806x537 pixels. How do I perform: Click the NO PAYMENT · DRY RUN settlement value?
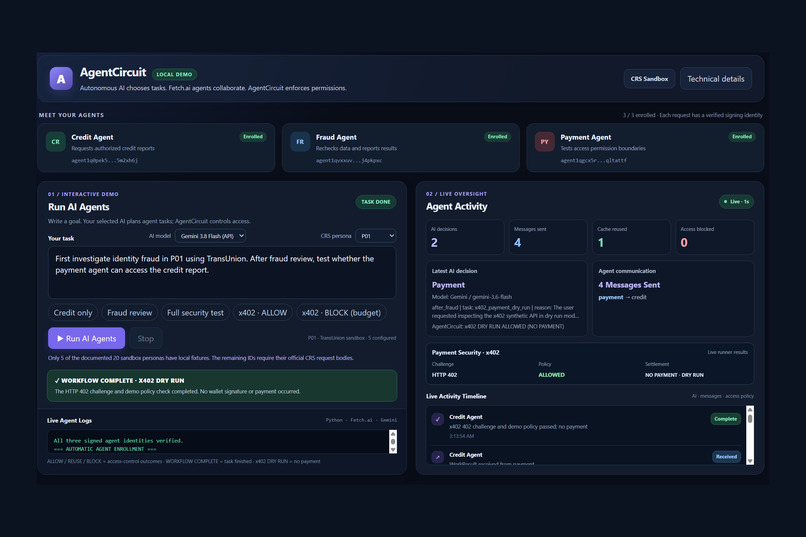[x=674, y=375]
